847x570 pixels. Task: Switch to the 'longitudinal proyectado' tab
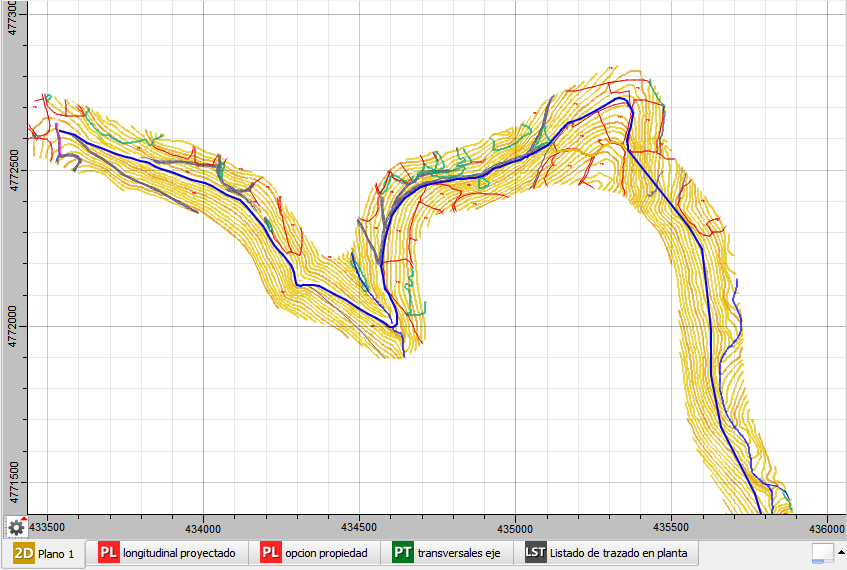(179, 553)
